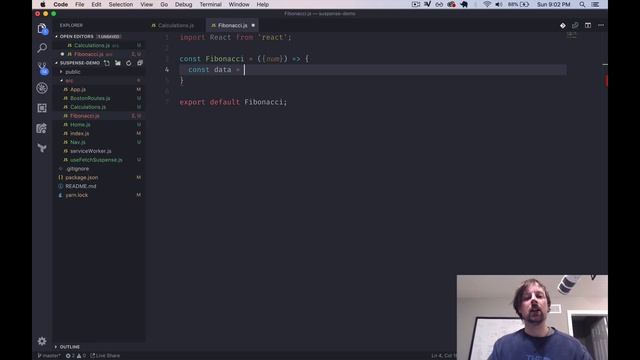Click the diamond git icon in editor toolbar
Viewport: 640px width, 360px height.
tap(563, 25)
